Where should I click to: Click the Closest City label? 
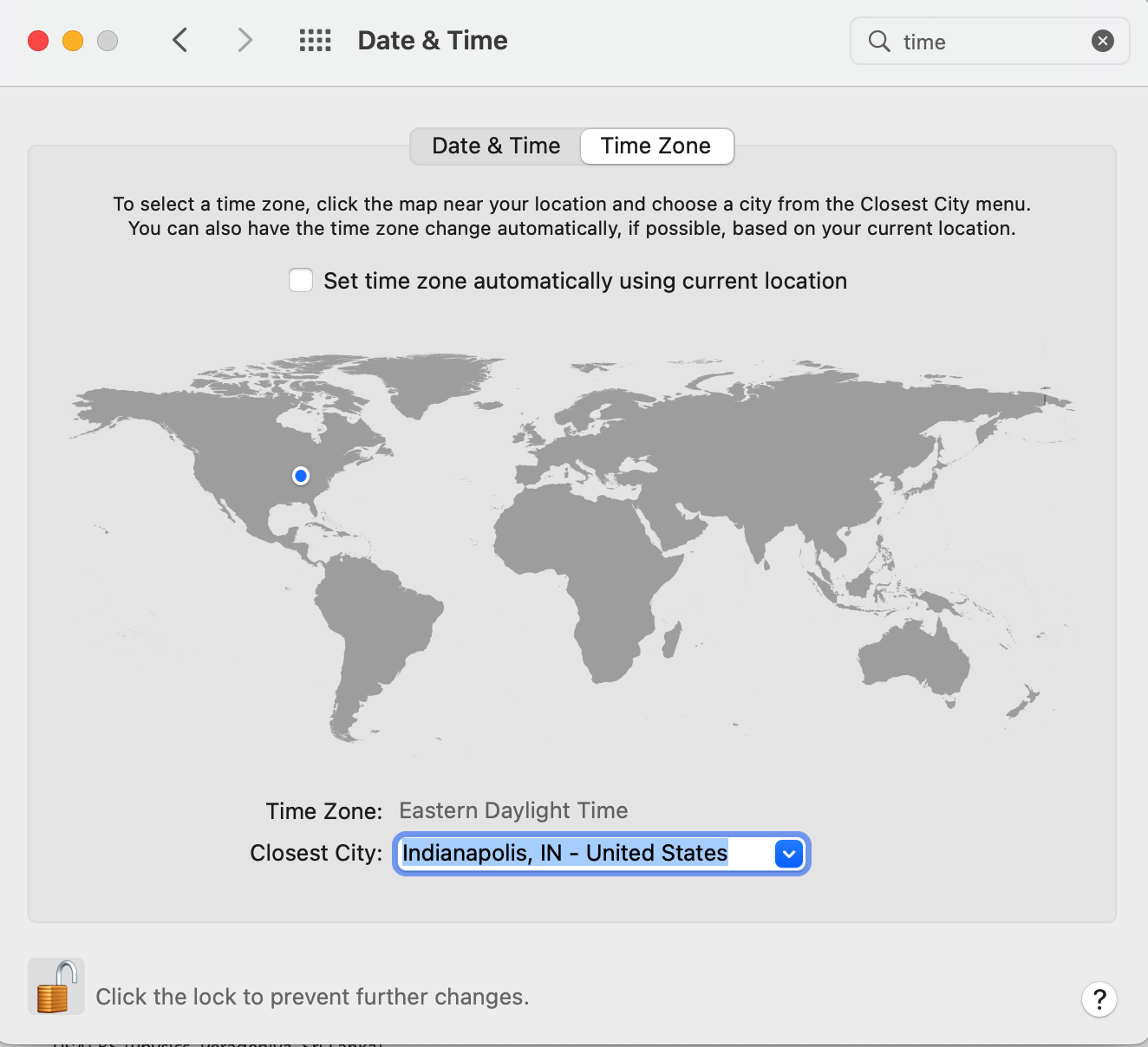click(316, 853)
